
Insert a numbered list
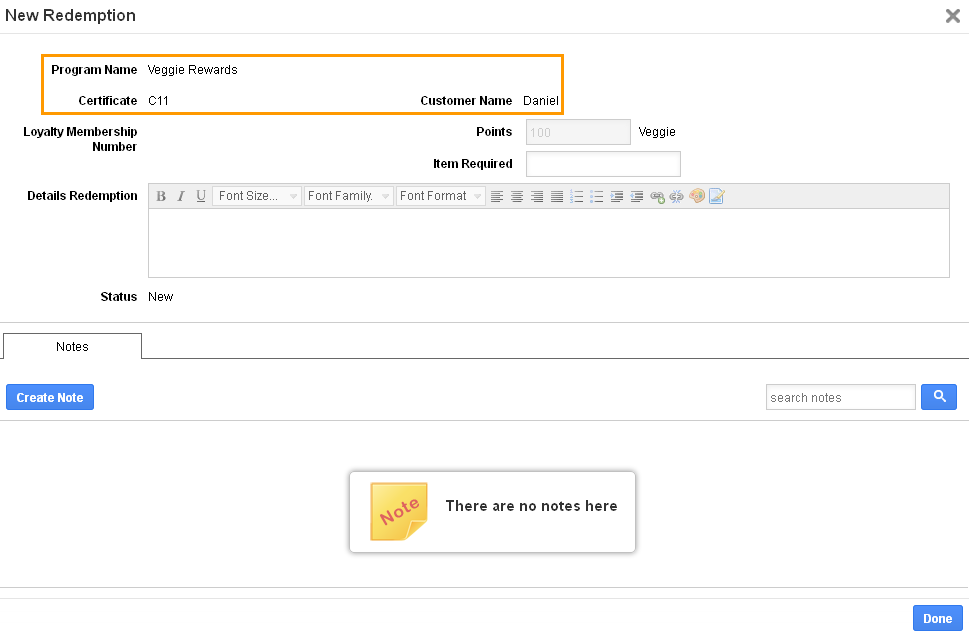[577, 196]
